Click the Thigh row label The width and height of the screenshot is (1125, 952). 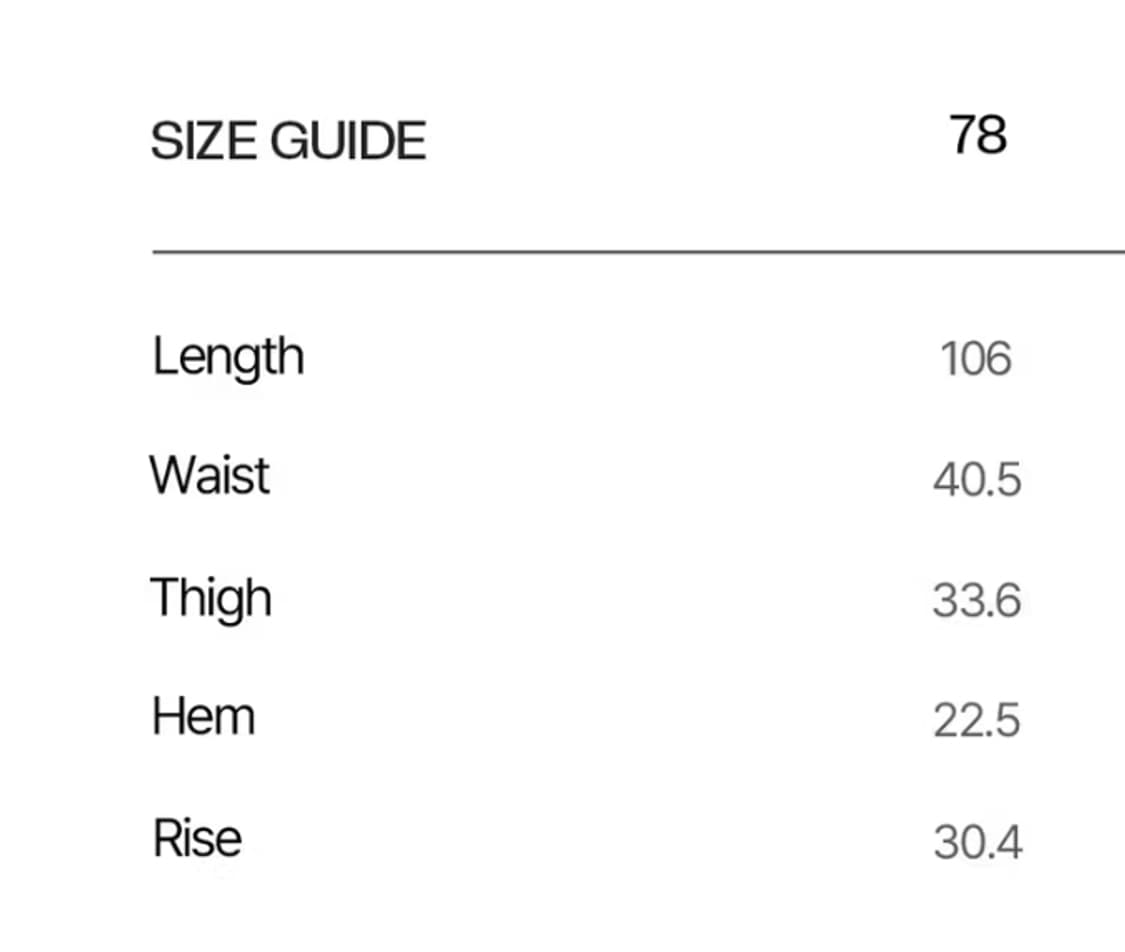tap(211, 599)
